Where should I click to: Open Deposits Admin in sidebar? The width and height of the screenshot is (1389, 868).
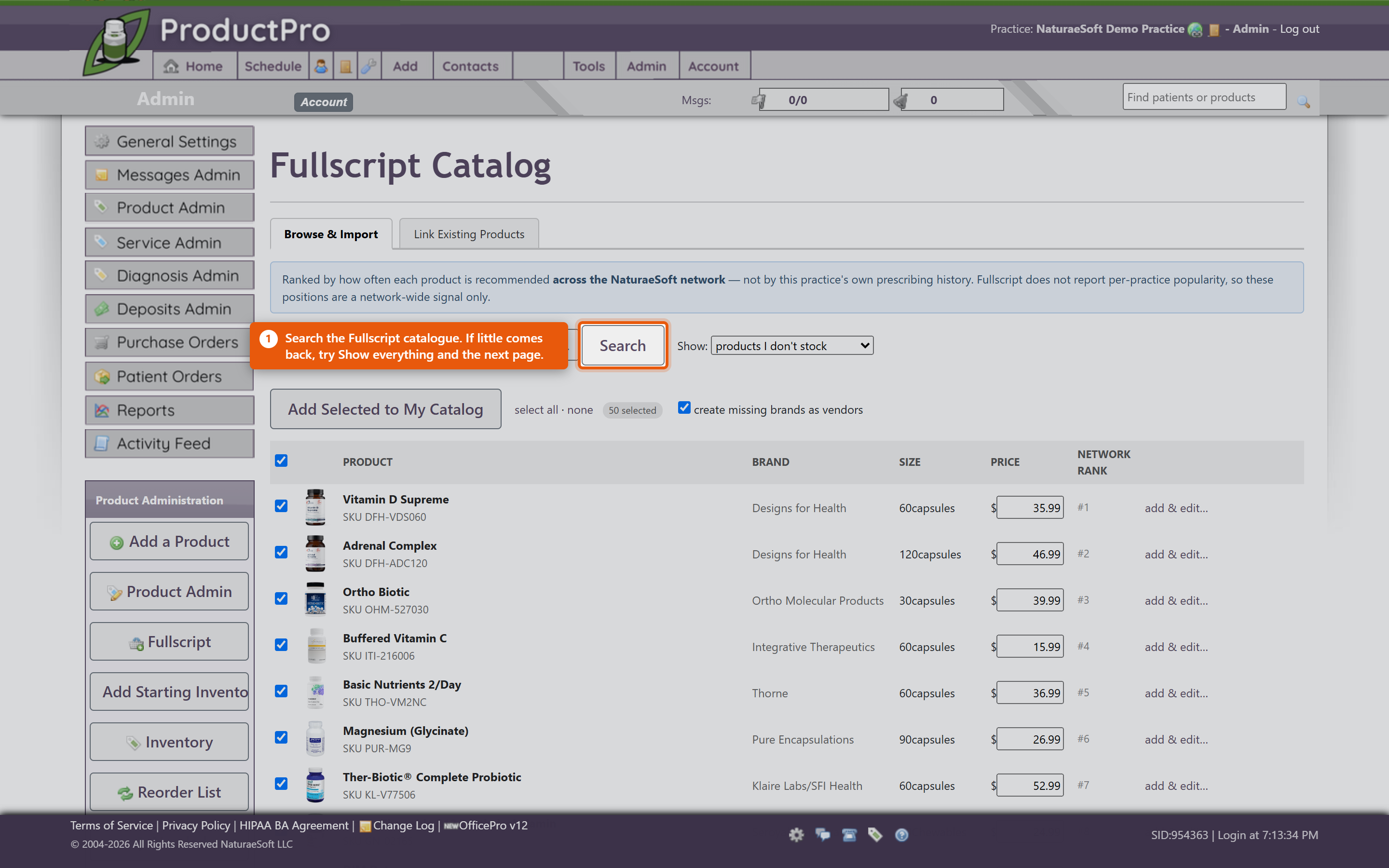coord(169,309)
